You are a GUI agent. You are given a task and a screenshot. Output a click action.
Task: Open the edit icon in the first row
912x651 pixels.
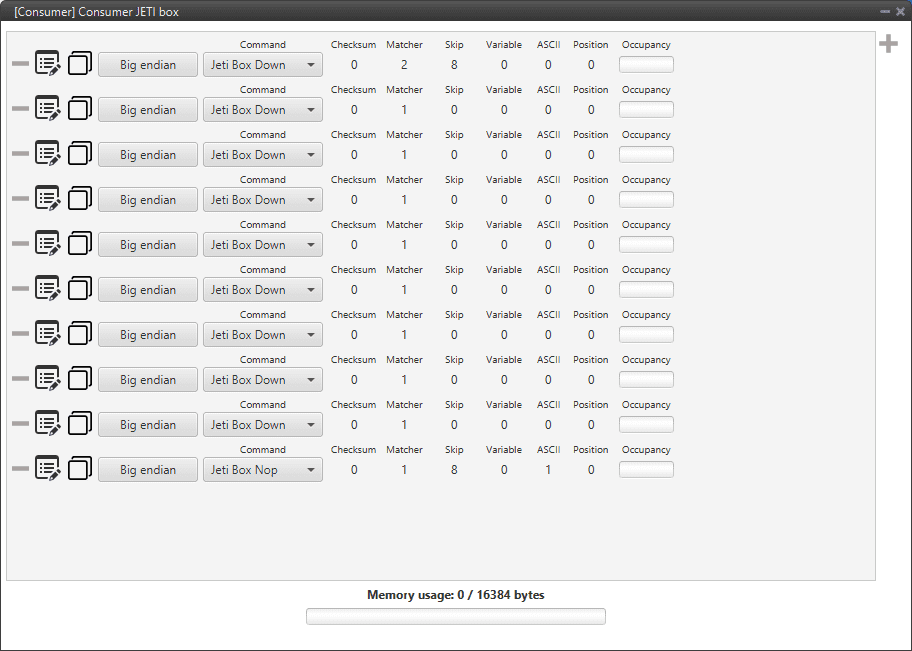pos(48,64)
